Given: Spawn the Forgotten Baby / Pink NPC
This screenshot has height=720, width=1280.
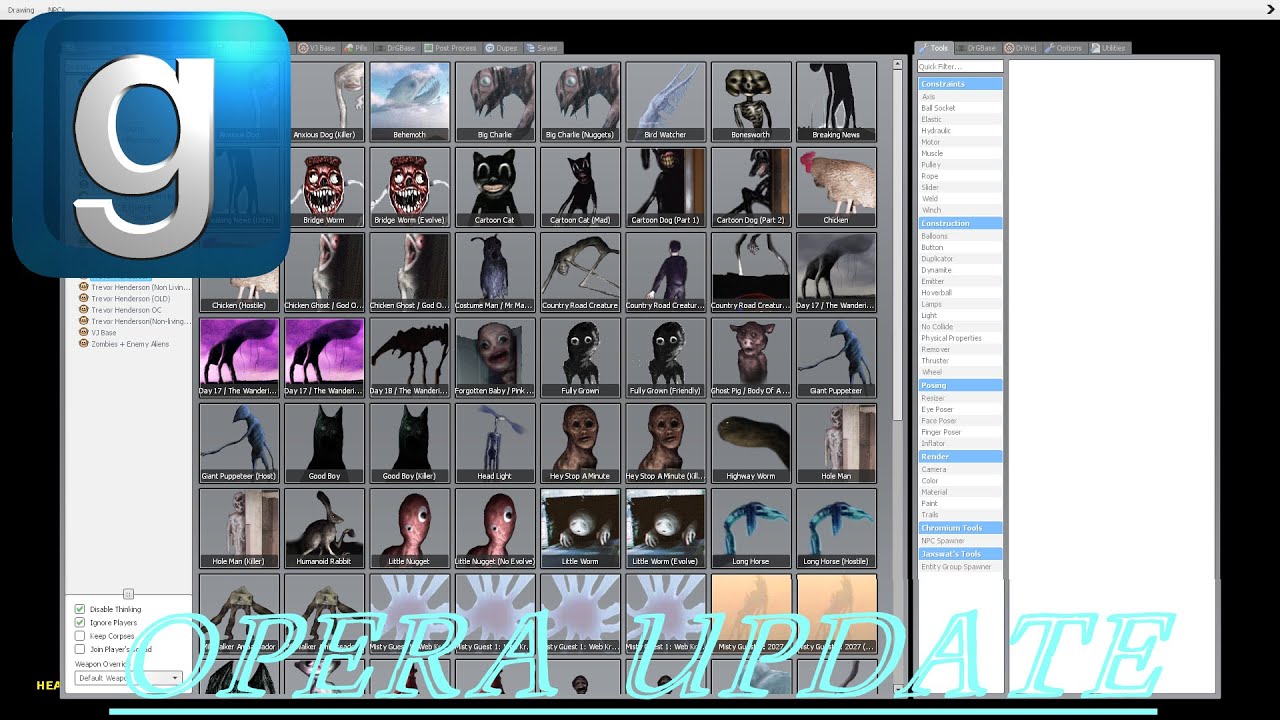Looking at the screenshot, I should (494, 357).
